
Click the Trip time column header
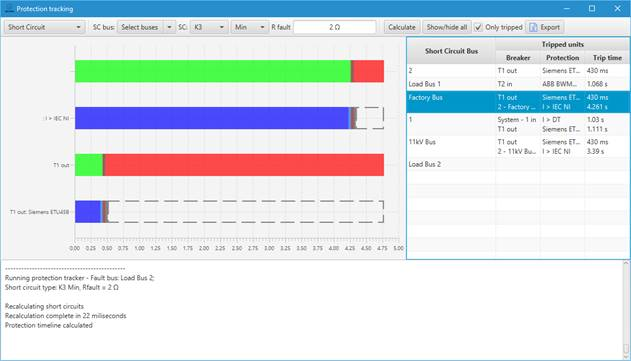pos(607,58)
